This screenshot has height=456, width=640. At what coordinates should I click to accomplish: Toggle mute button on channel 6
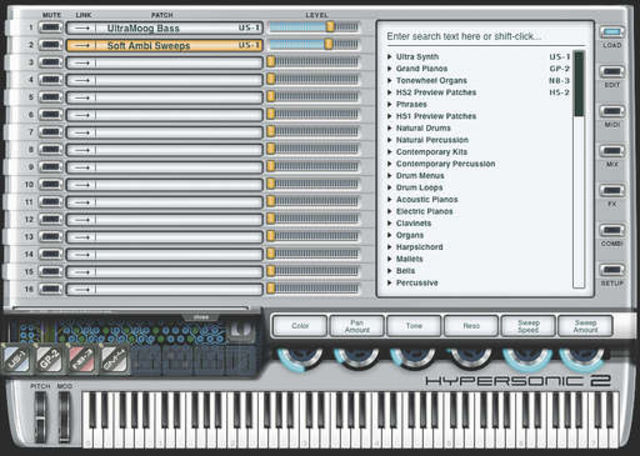pos(51,115)
